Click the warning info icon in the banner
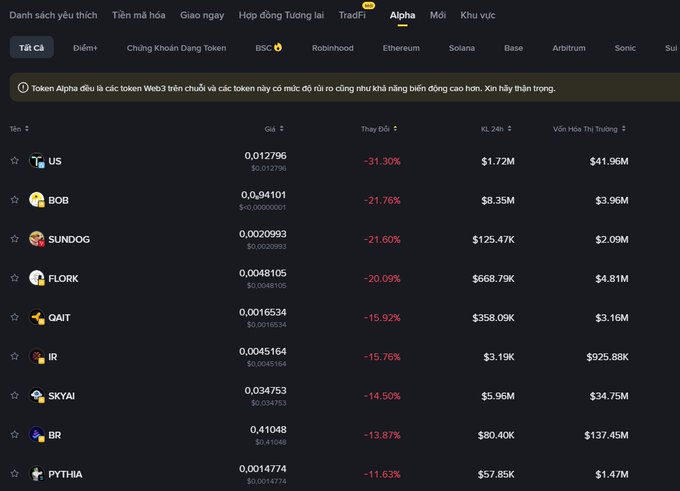This screenshot has height=491, width=680. pyautogui.click(x=23, y=88)
